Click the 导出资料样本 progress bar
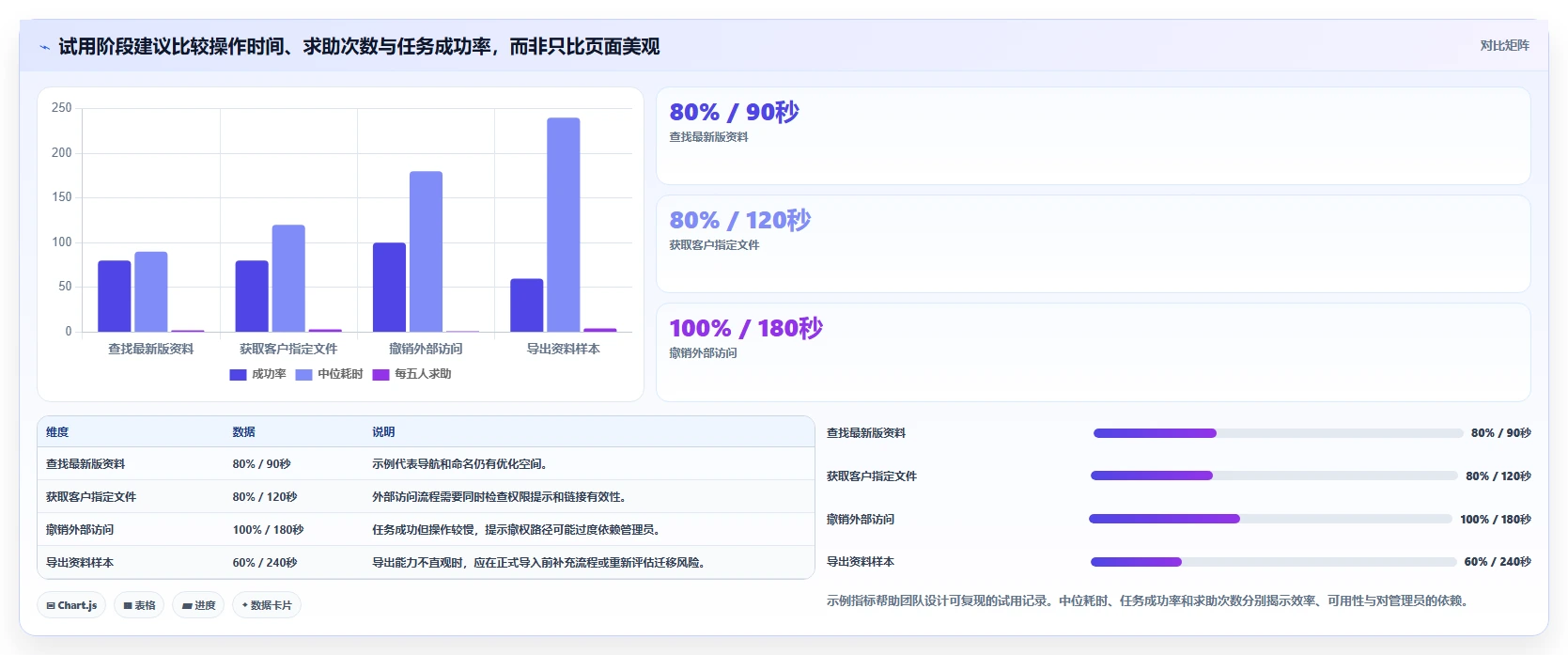This screenshot has width=1568, height=655. (1273, 562)
